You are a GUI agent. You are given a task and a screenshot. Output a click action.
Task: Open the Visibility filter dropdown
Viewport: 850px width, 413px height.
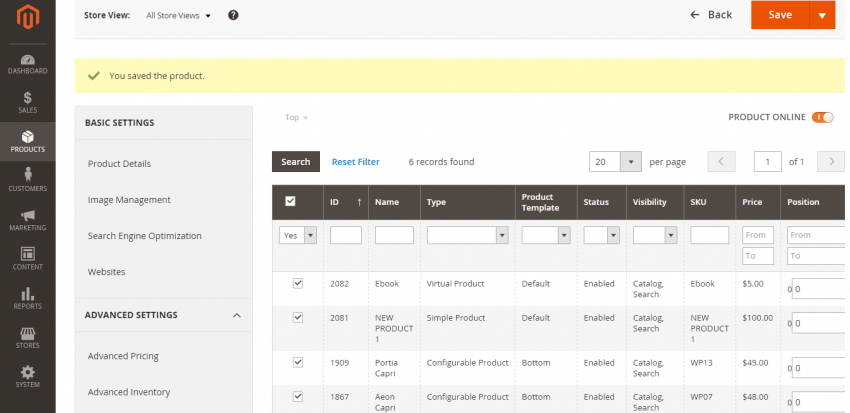pyautogui.click(x=655, y=235)
